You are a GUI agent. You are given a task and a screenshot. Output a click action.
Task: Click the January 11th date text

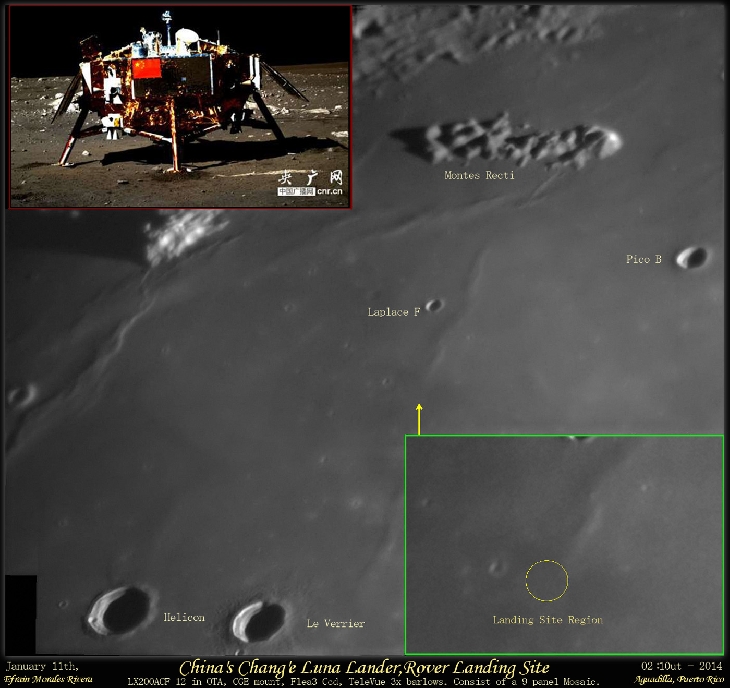[43, 666]
